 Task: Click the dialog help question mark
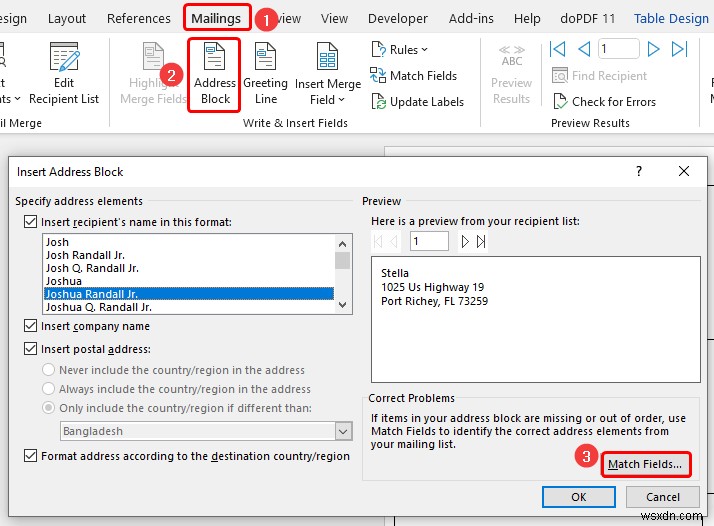[x=639, y=171]
